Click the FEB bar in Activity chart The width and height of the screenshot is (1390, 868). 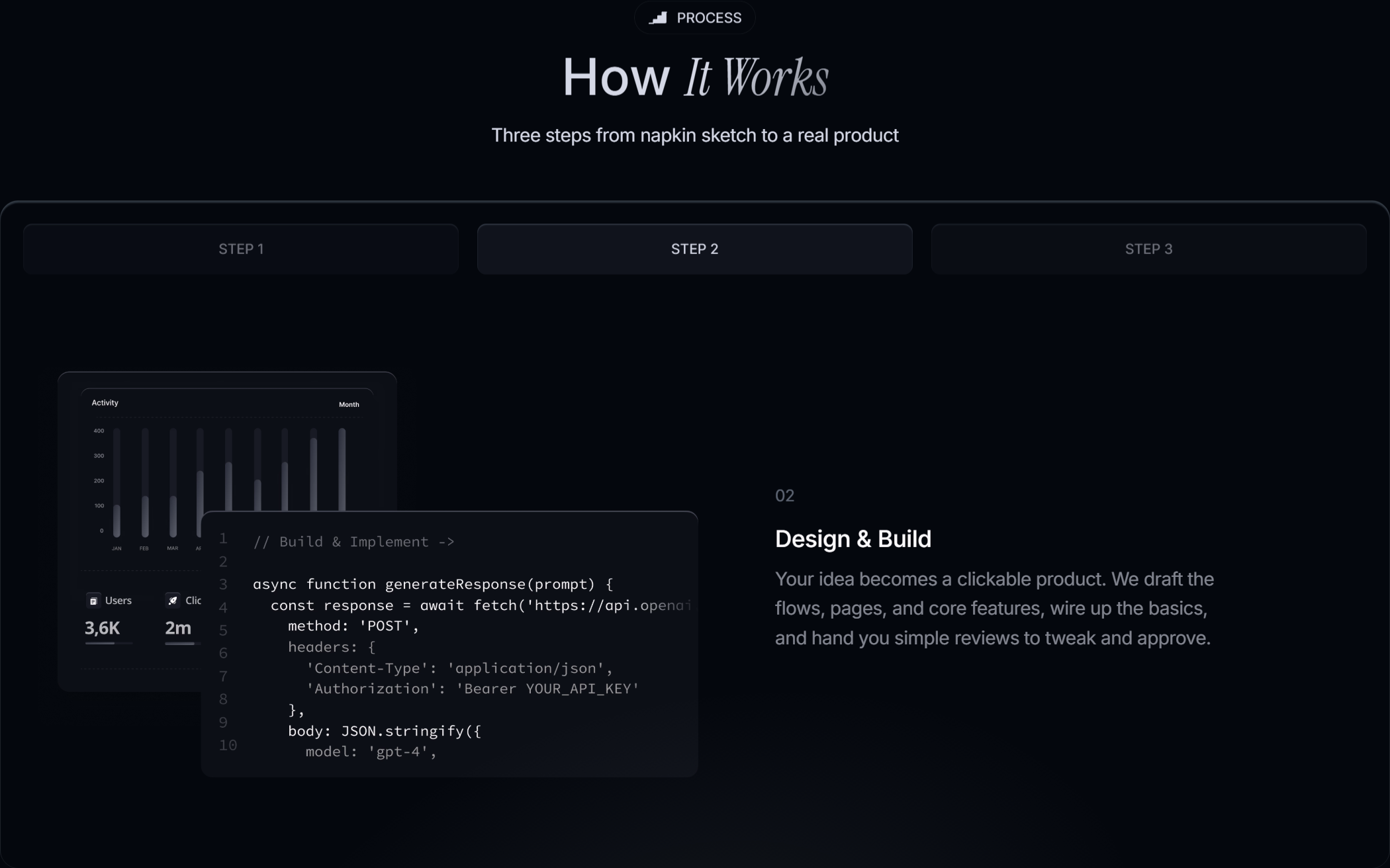145,515
